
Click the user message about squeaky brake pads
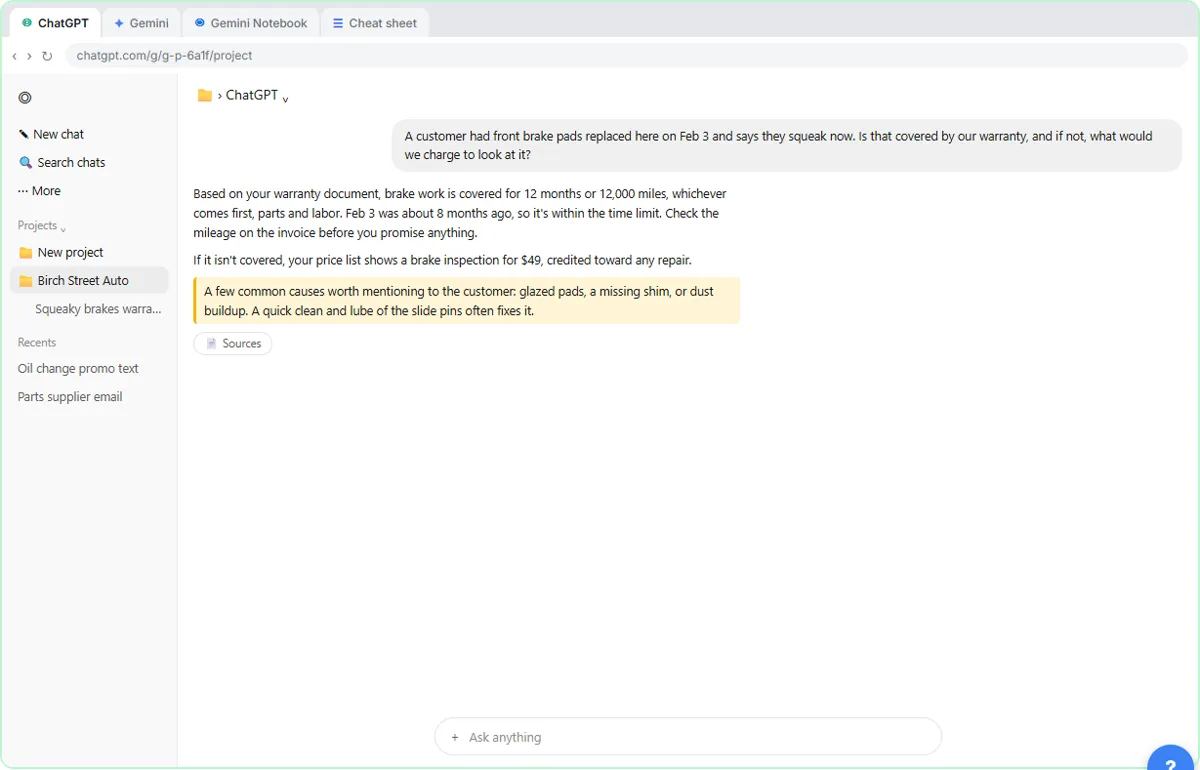787,146
